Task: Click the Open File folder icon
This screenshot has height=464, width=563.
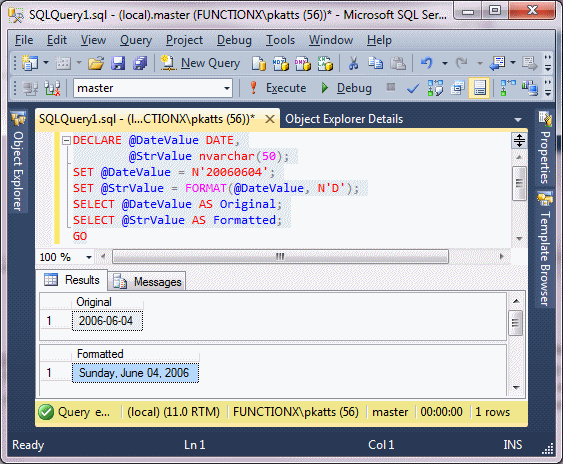Action: 96,64
